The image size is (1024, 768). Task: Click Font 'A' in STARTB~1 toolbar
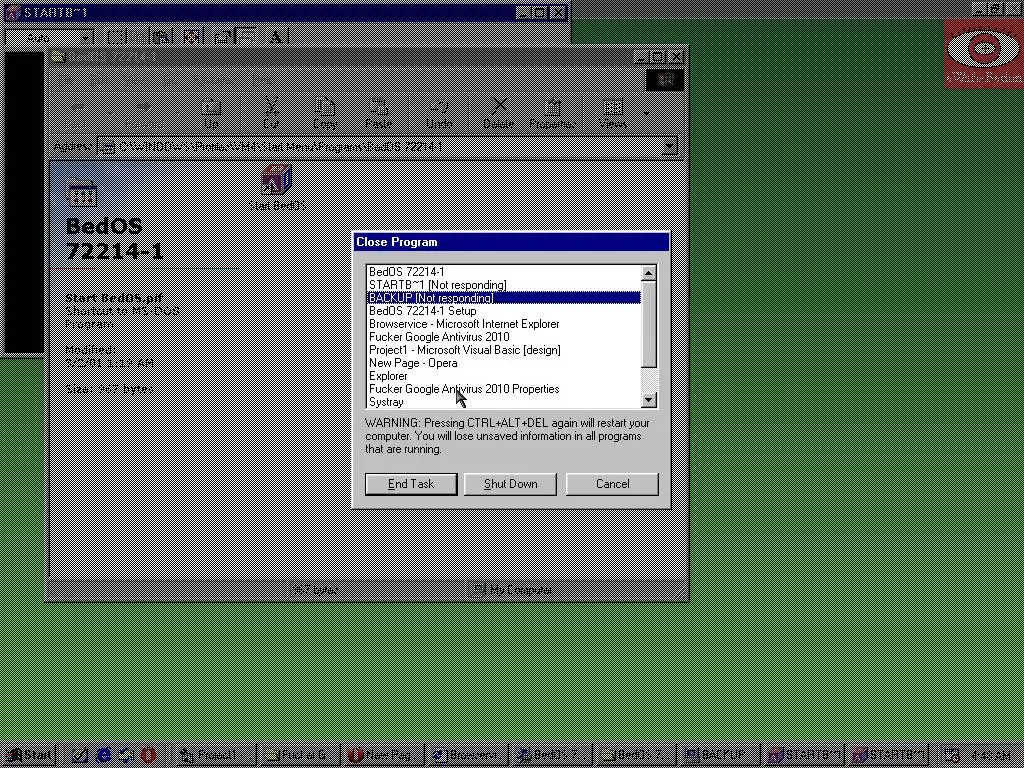276,37
